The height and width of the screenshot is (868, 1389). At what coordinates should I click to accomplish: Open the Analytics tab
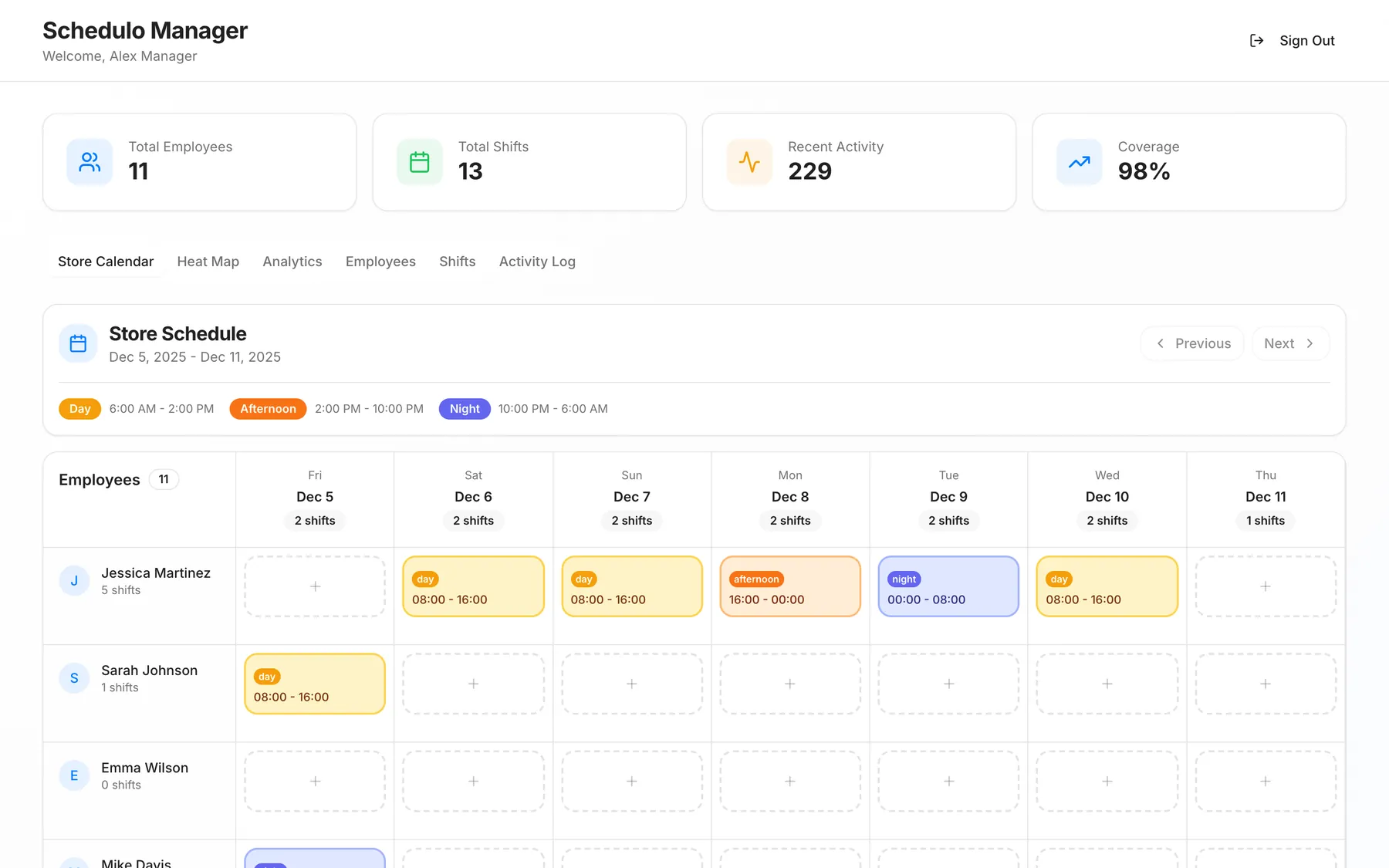pos(292,262)
